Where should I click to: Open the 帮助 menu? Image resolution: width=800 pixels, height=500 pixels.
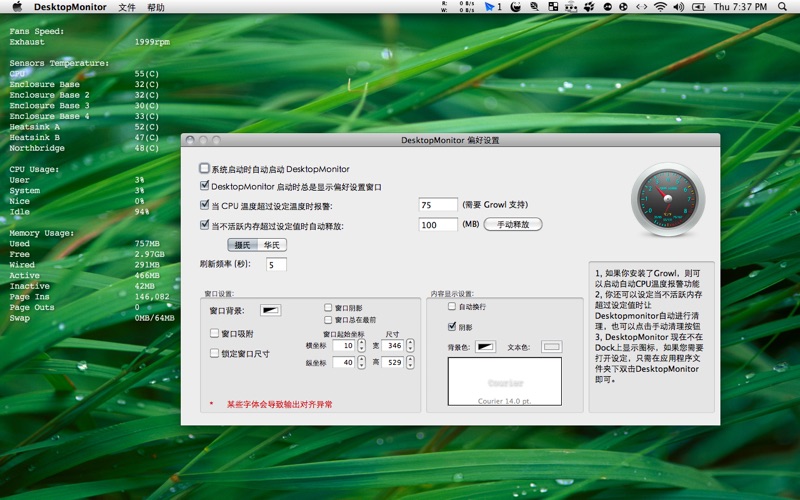click(156, 7)
